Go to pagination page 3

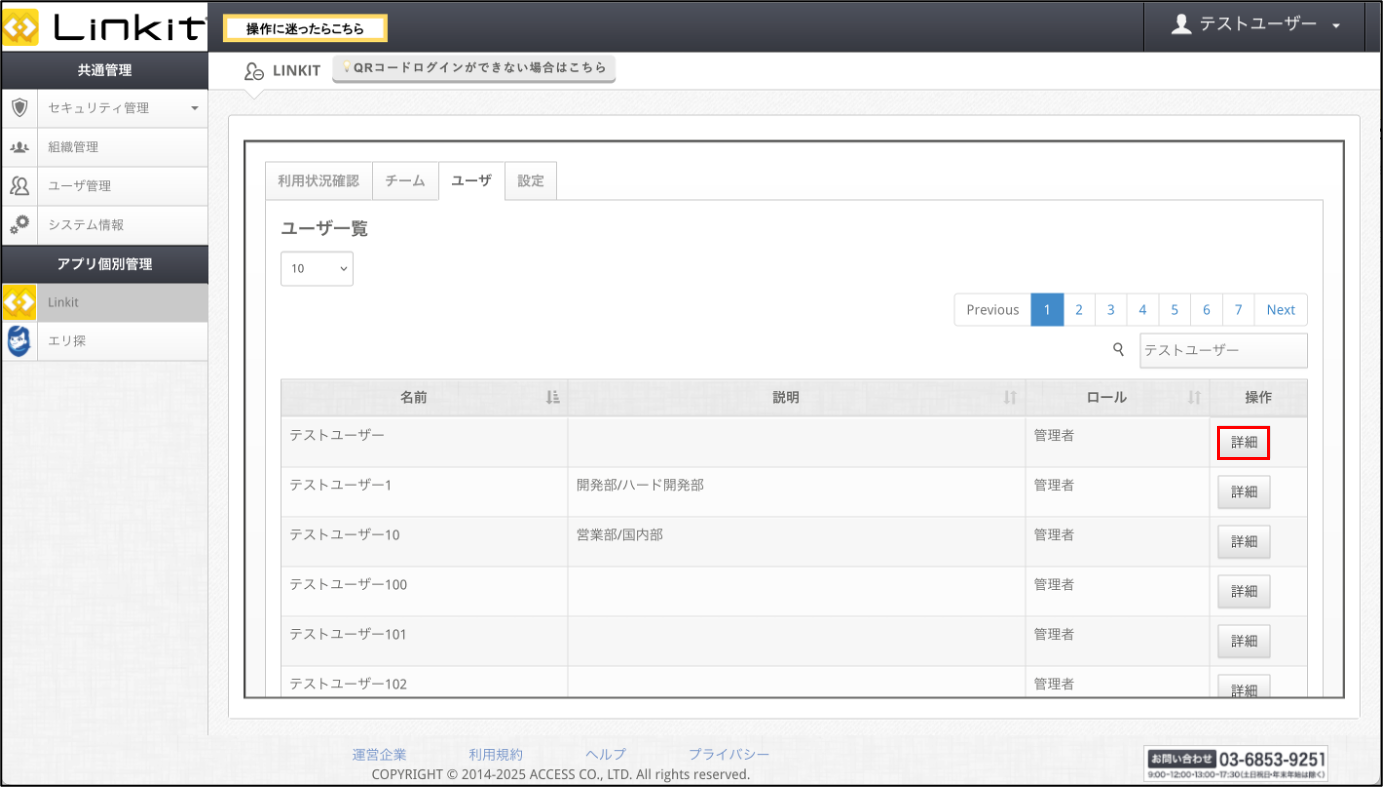coord(1111,310)
